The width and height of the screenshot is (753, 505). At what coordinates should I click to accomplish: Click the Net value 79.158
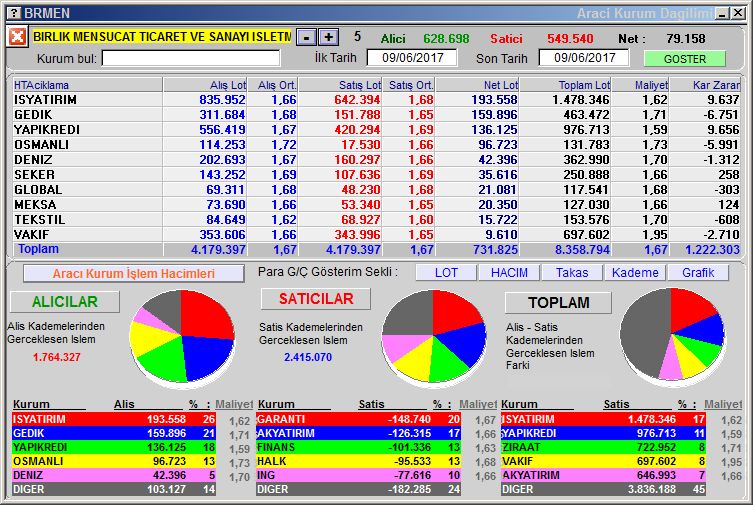(x=685, y=38)
